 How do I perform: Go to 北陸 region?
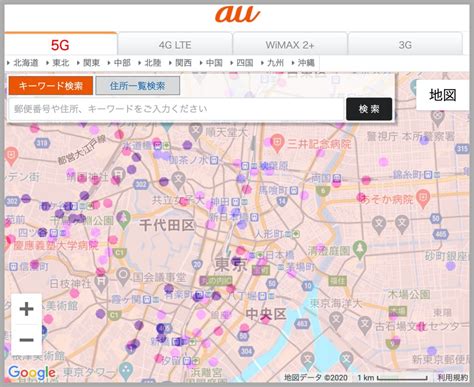point(153,63)
